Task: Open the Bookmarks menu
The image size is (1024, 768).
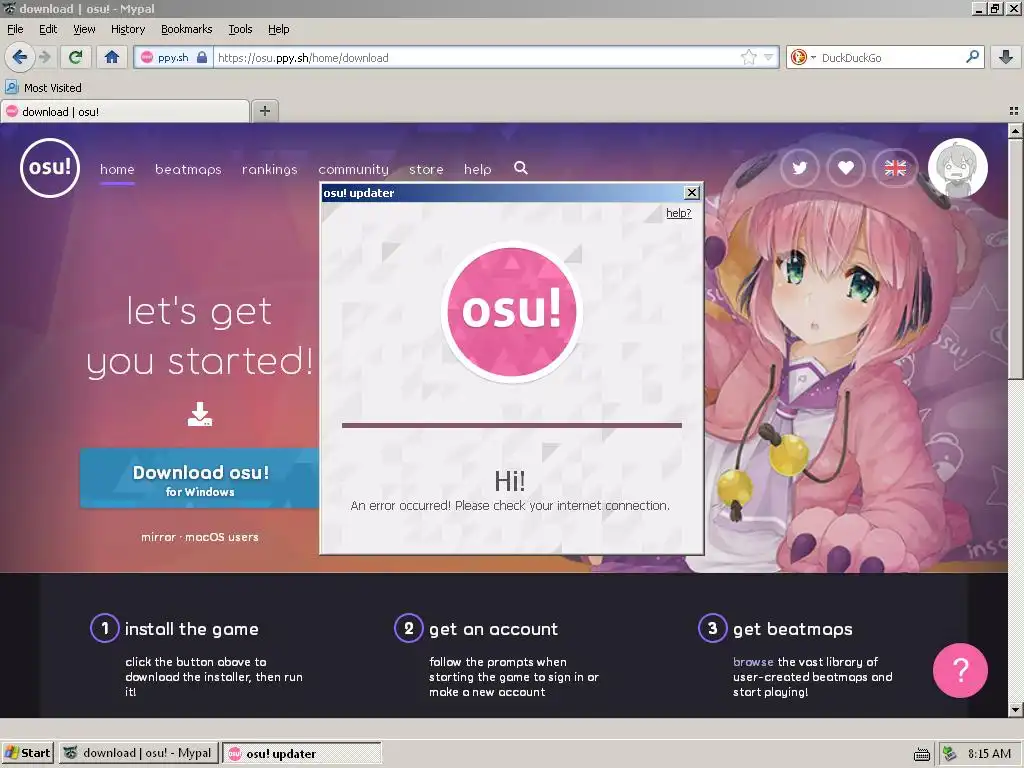Action: click(x=186, y=29)
